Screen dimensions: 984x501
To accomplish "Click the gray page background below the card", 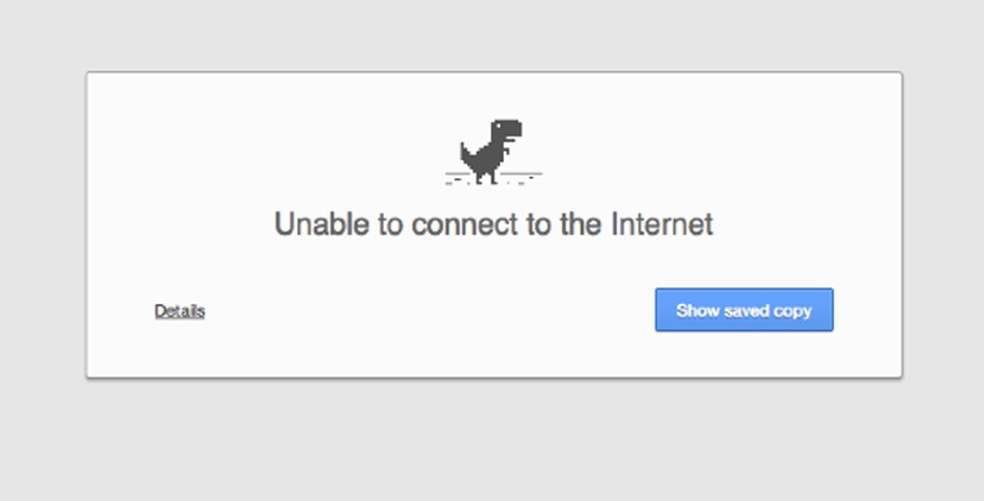I will [x=492, y=439].
